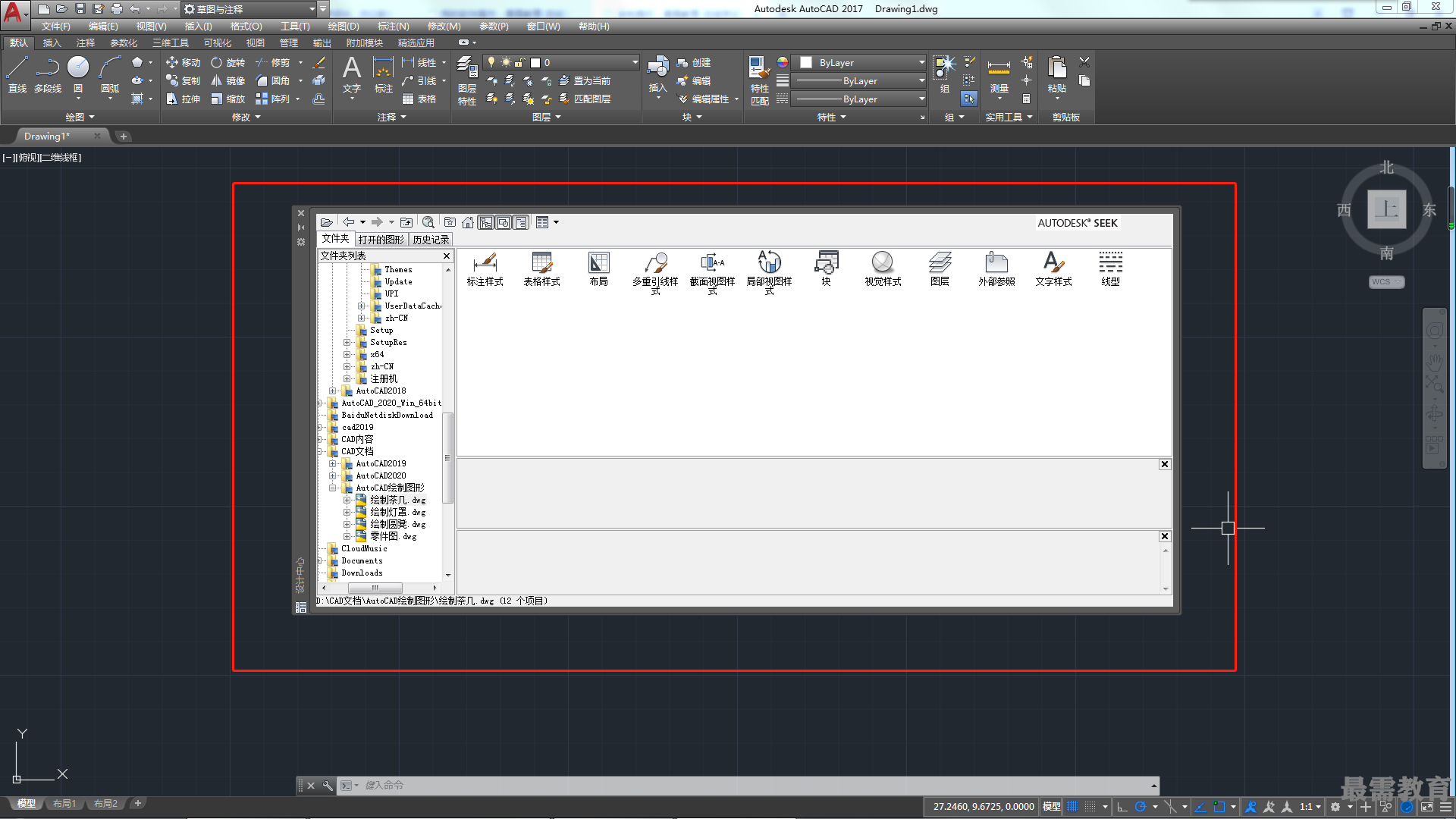
Task: Open 多重引线样式 item in Design Center
Action: coord(655,273)
